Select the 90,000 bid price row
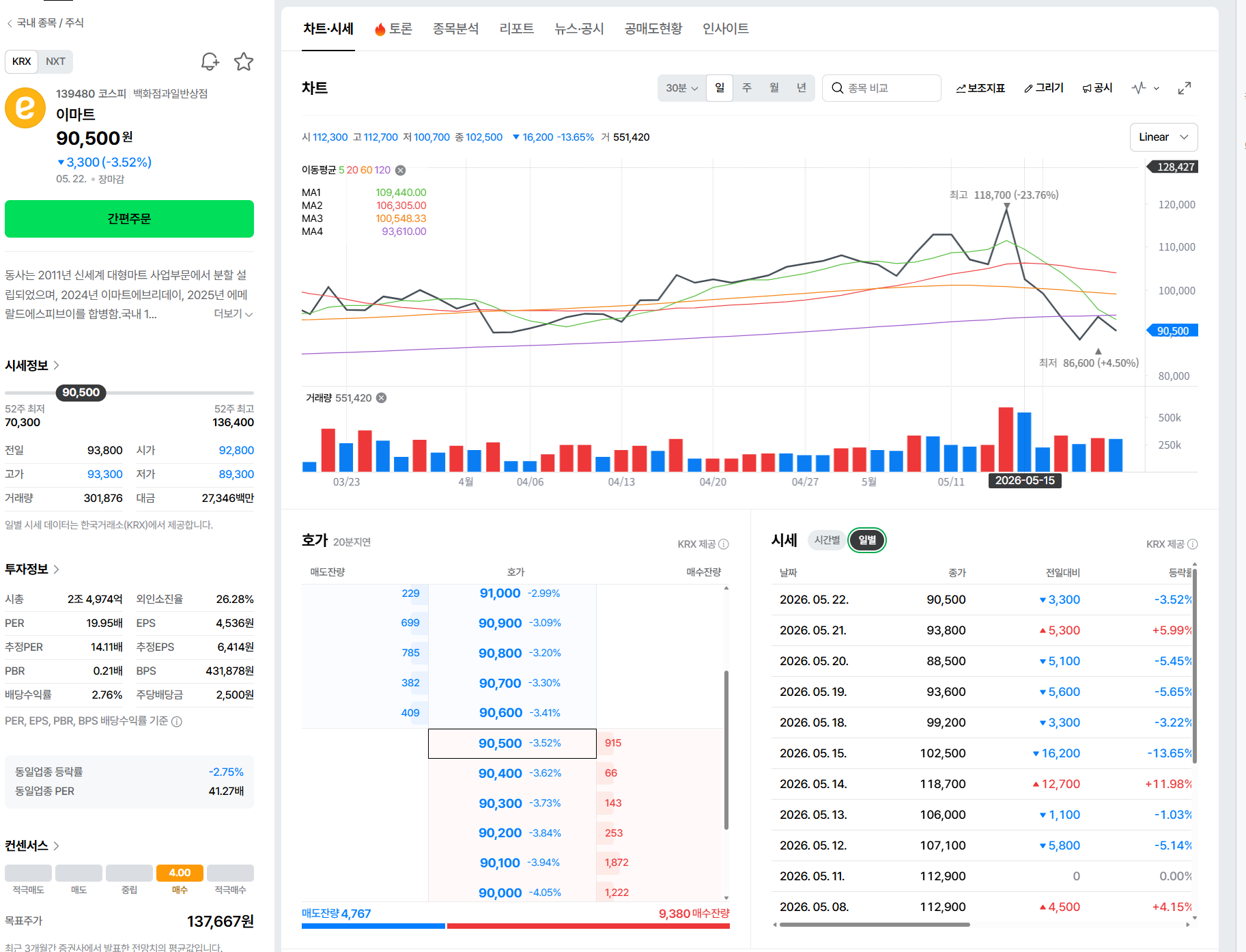The height and width of the screenshot is (952, 1246). tap(512, 893)
